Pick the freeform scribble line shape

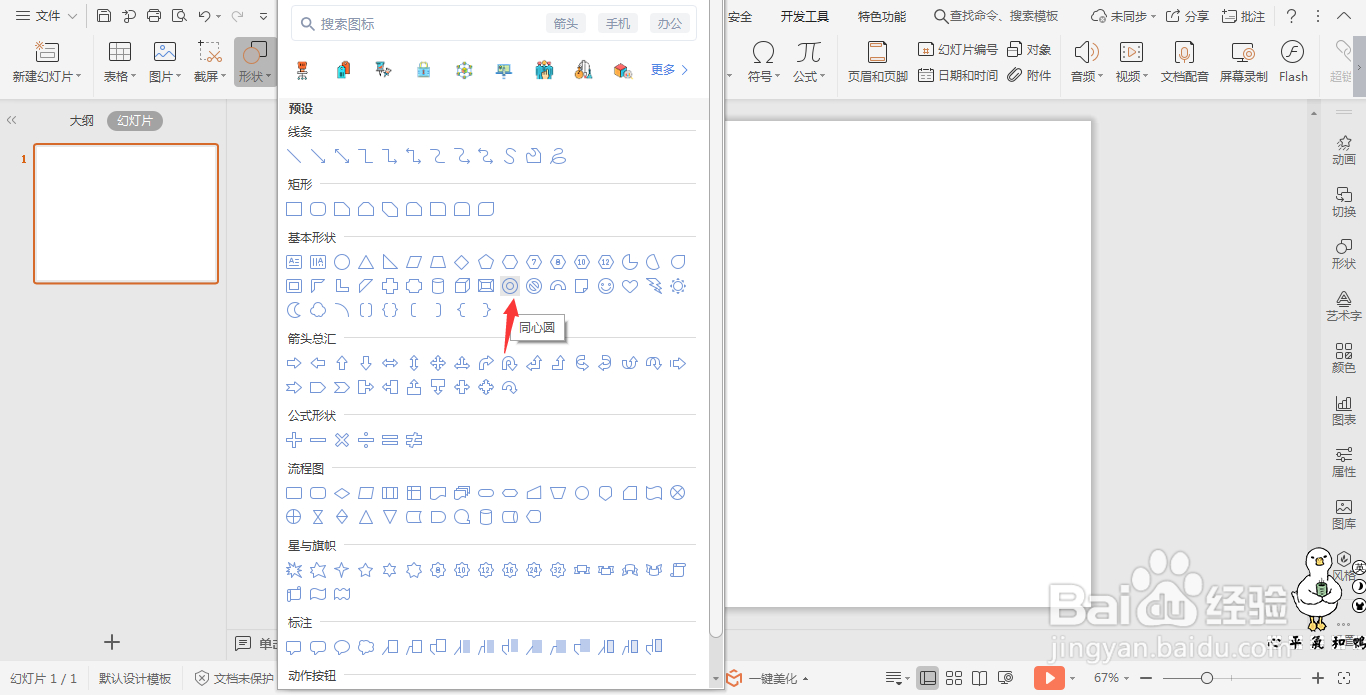coord(558,156)
